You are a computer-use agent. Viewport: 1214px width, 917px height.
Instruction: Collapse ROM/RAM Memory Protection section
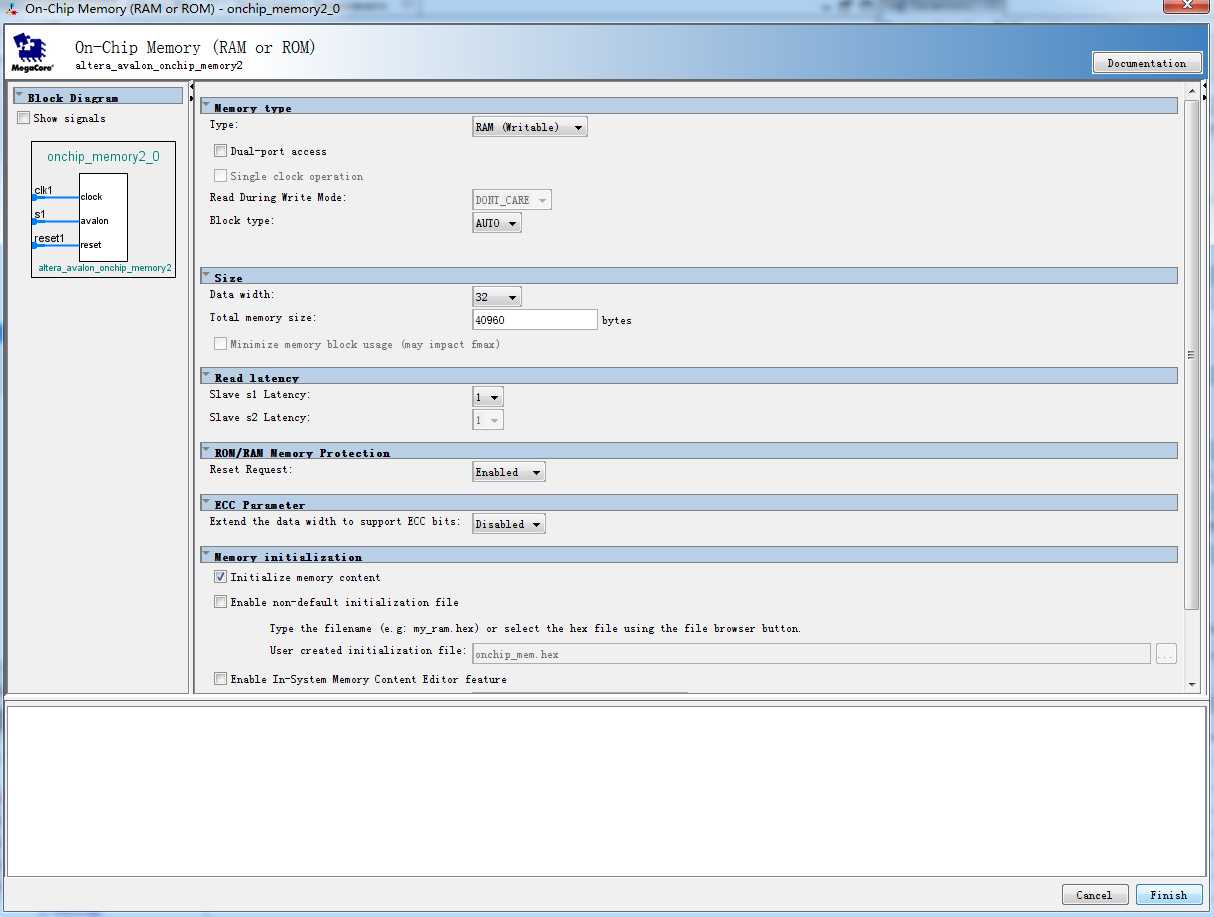coord(206,450)
